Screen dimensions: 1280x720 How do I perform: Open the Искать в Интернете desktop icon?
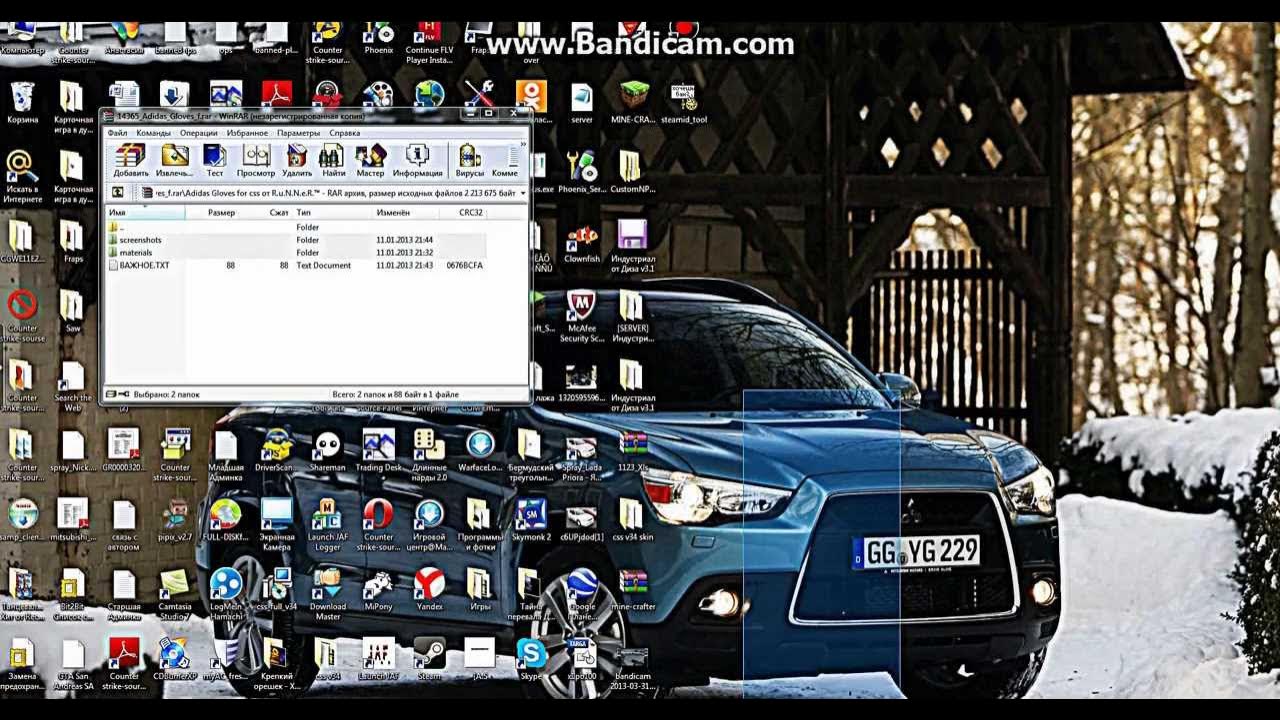click(22, 177)
